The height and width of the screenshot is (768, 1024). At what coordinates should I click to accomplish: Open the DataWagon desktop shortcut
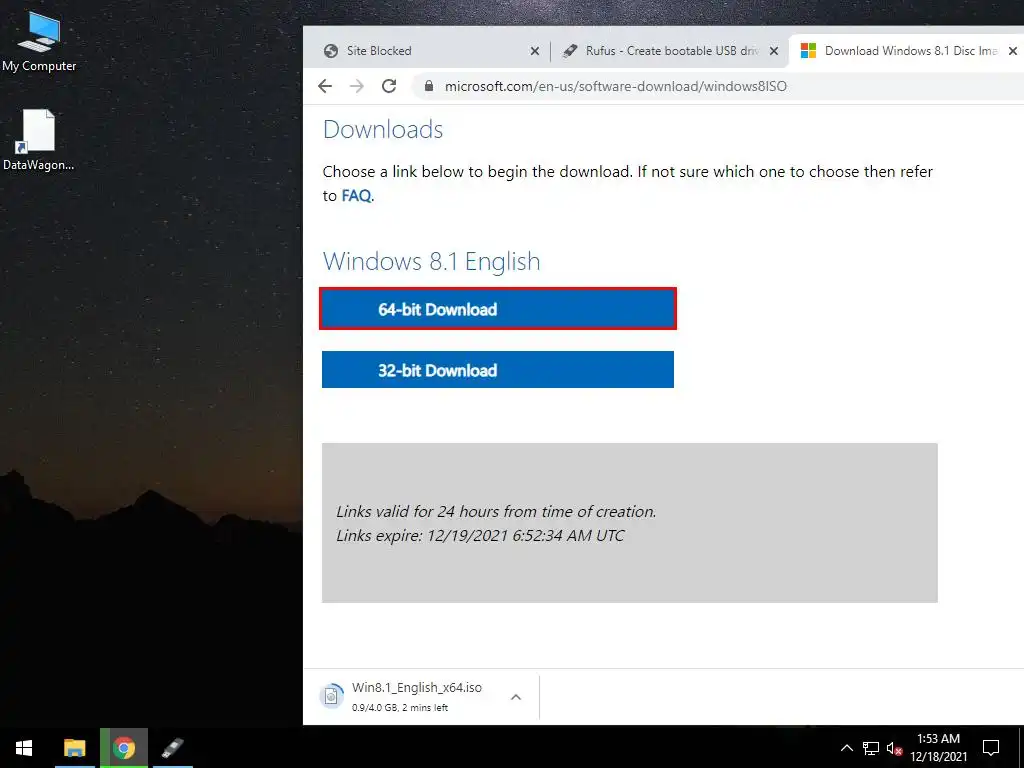coord(39,140)
